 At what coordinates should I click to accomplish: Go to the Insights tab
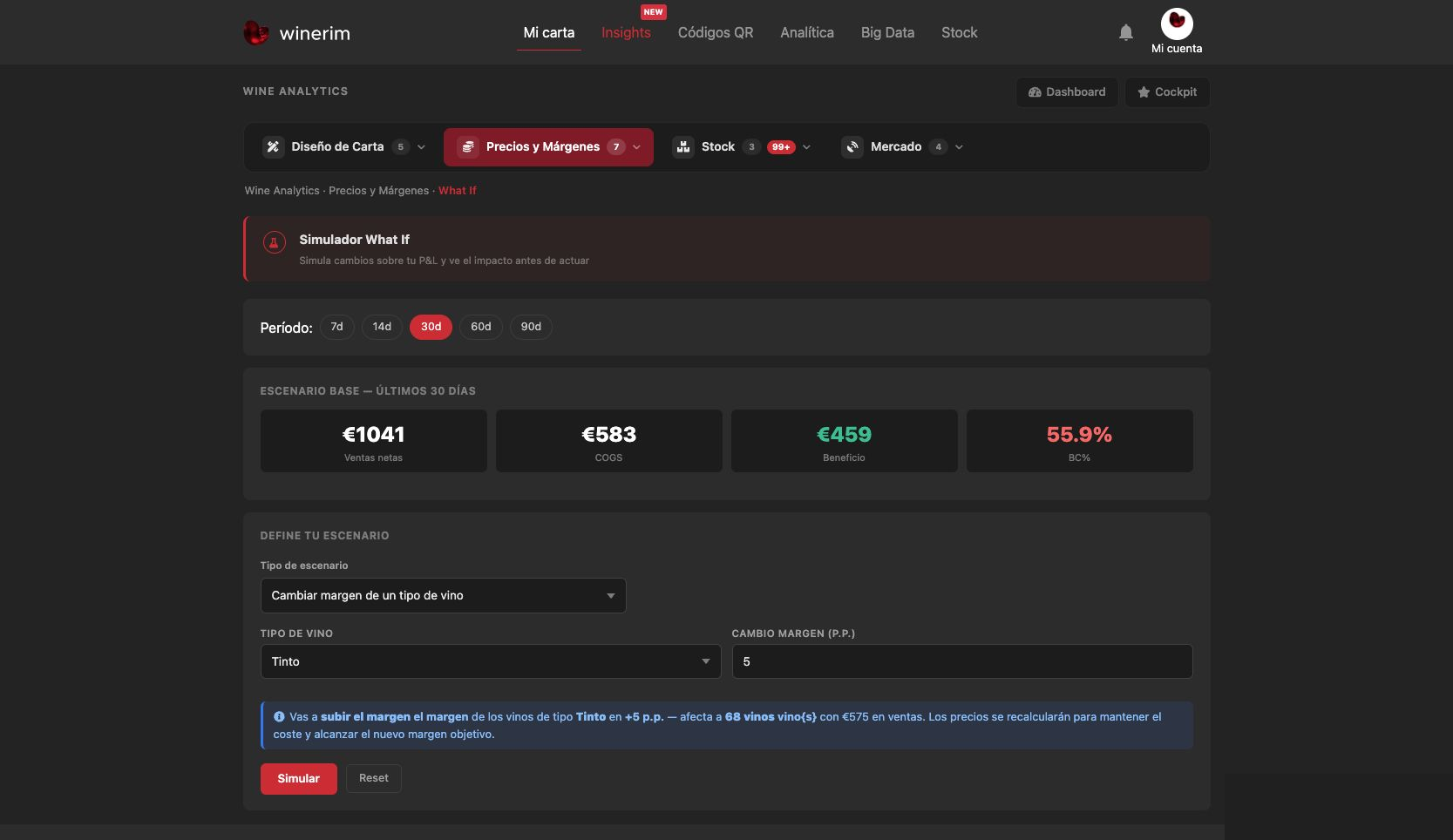626,32
